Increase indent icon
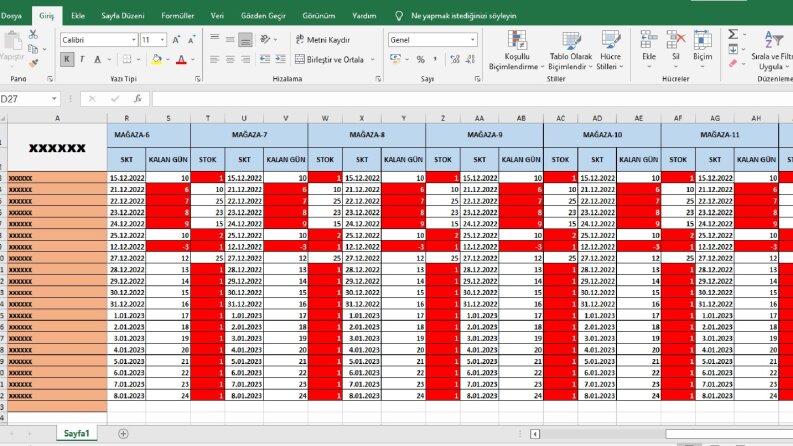The width and height of the screenshot is (793, 446). (x=280, y=60)
